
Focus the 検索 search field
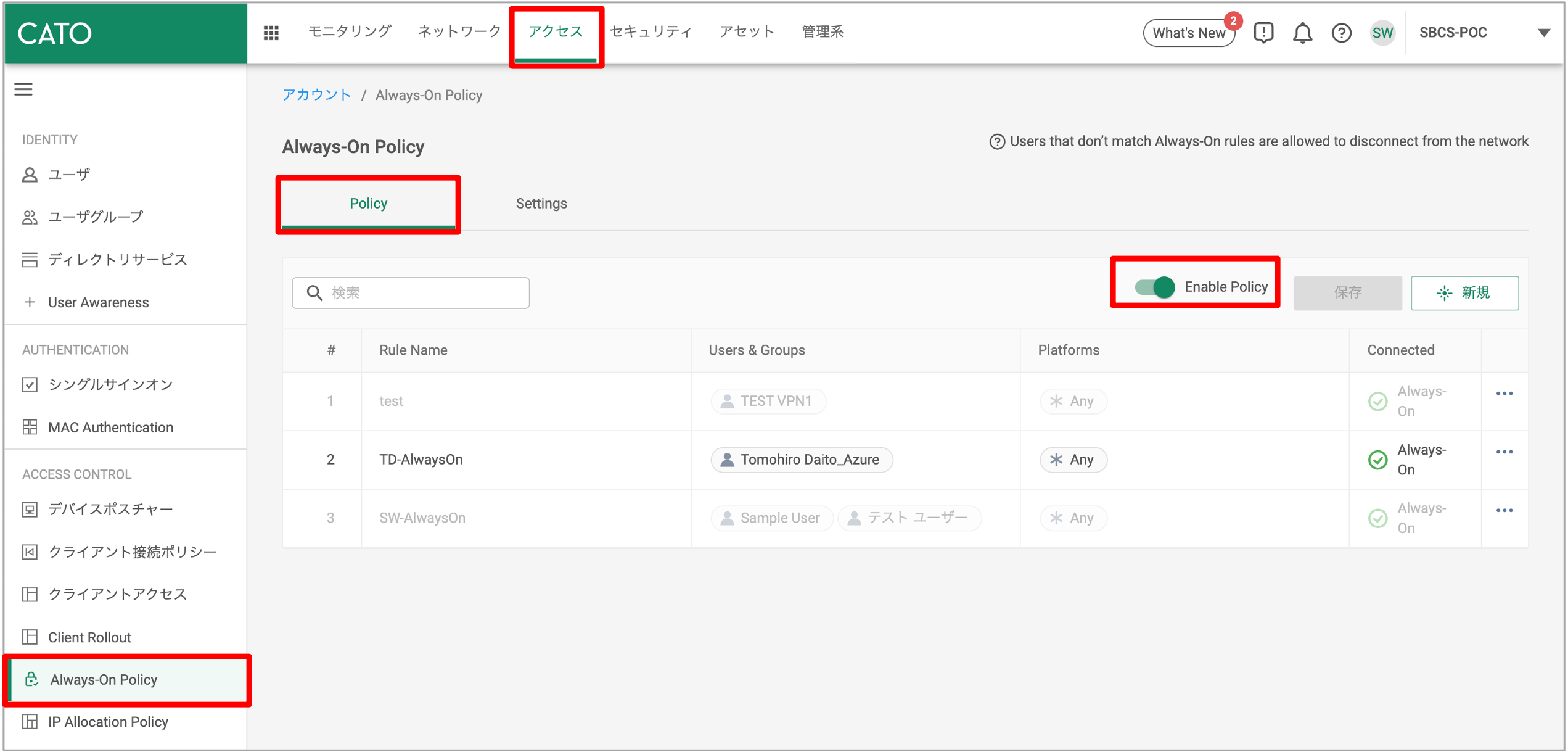(411, 293)
